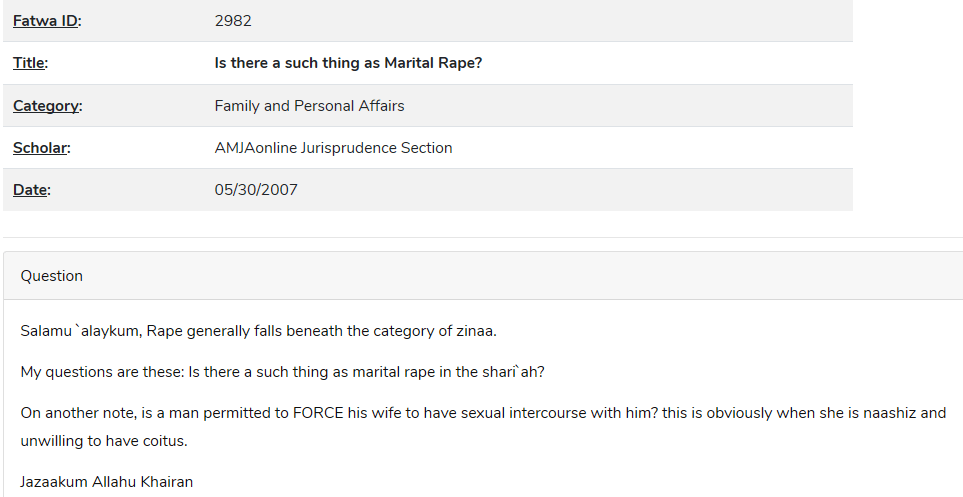Viewport: 963px width, 497px height.
Task: Select Family and Personal Affairs category value
Action: 309,106
